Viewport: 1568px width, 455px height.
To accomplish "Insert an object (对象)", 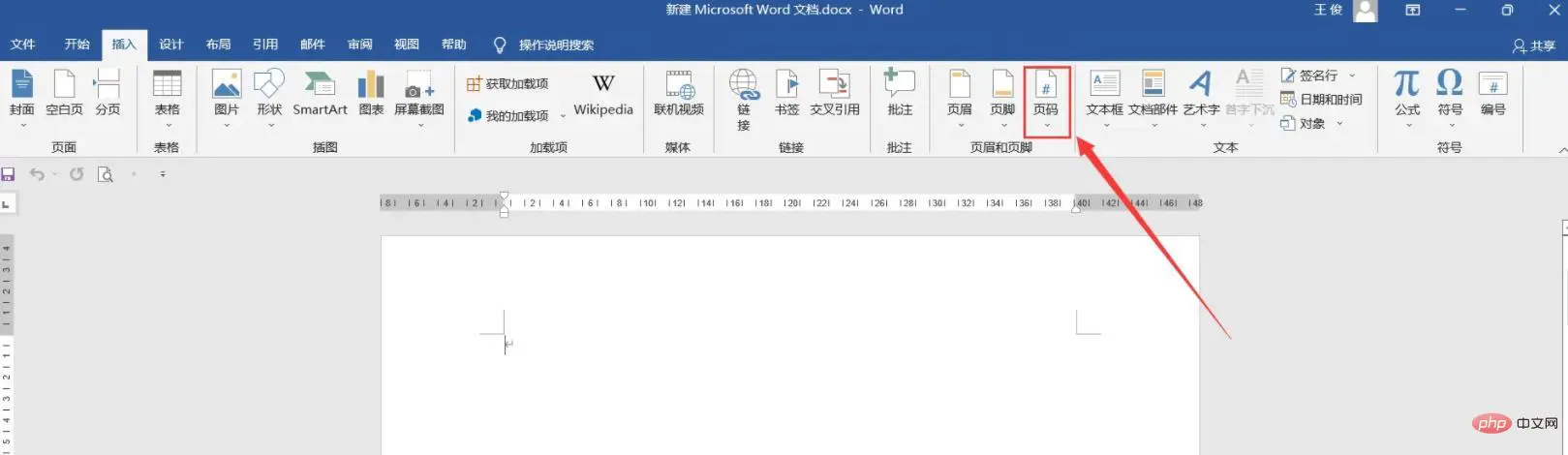I will click(1304, 124).
